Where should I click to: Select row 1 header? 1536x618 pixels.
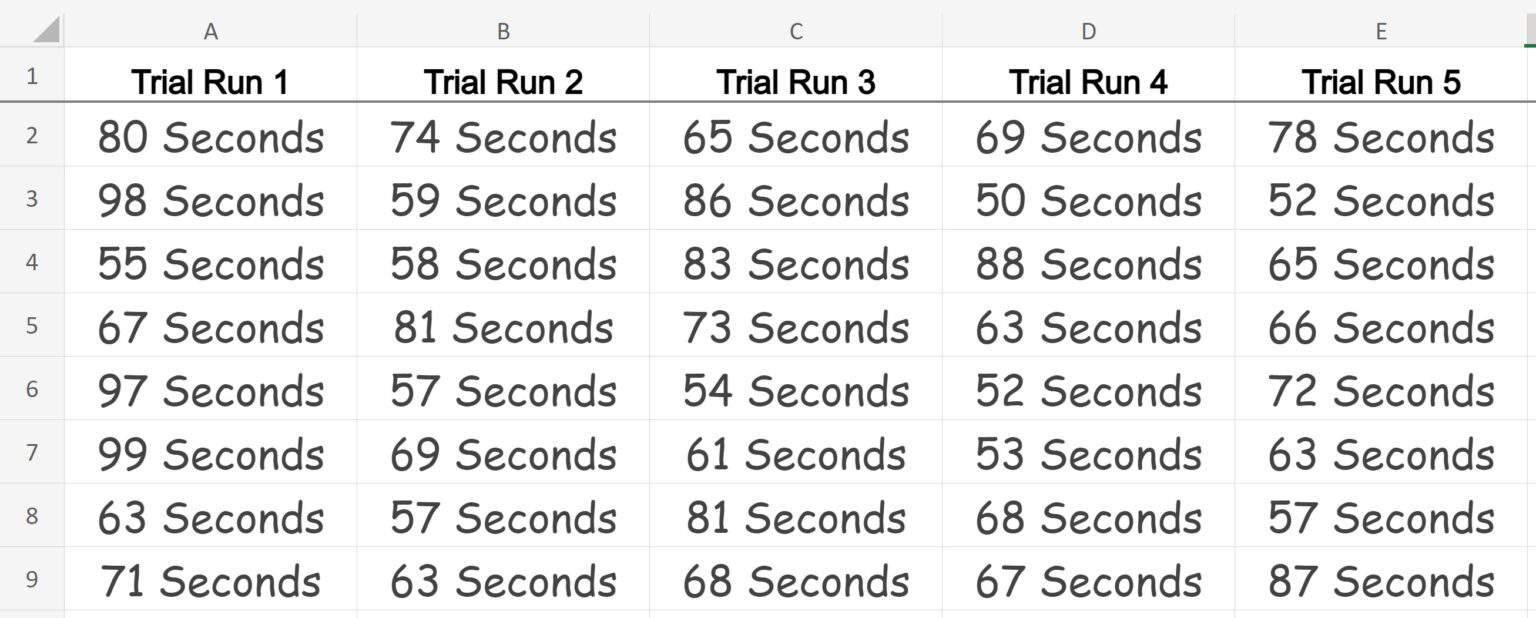pyautogui.click(x=31, y=76)
